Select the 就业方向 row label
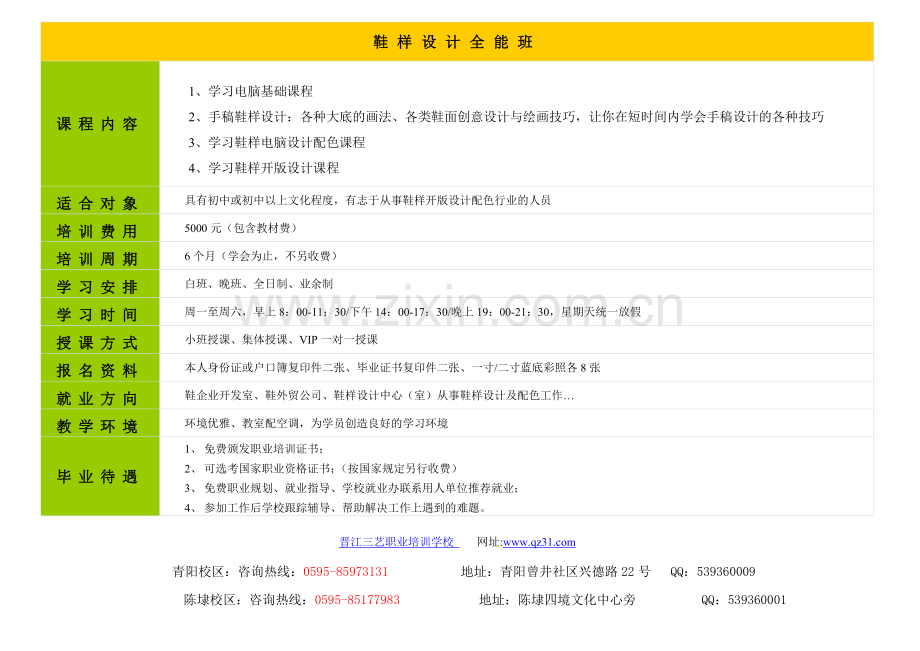The width and height of the screenshot is (920, 651). 98,398
